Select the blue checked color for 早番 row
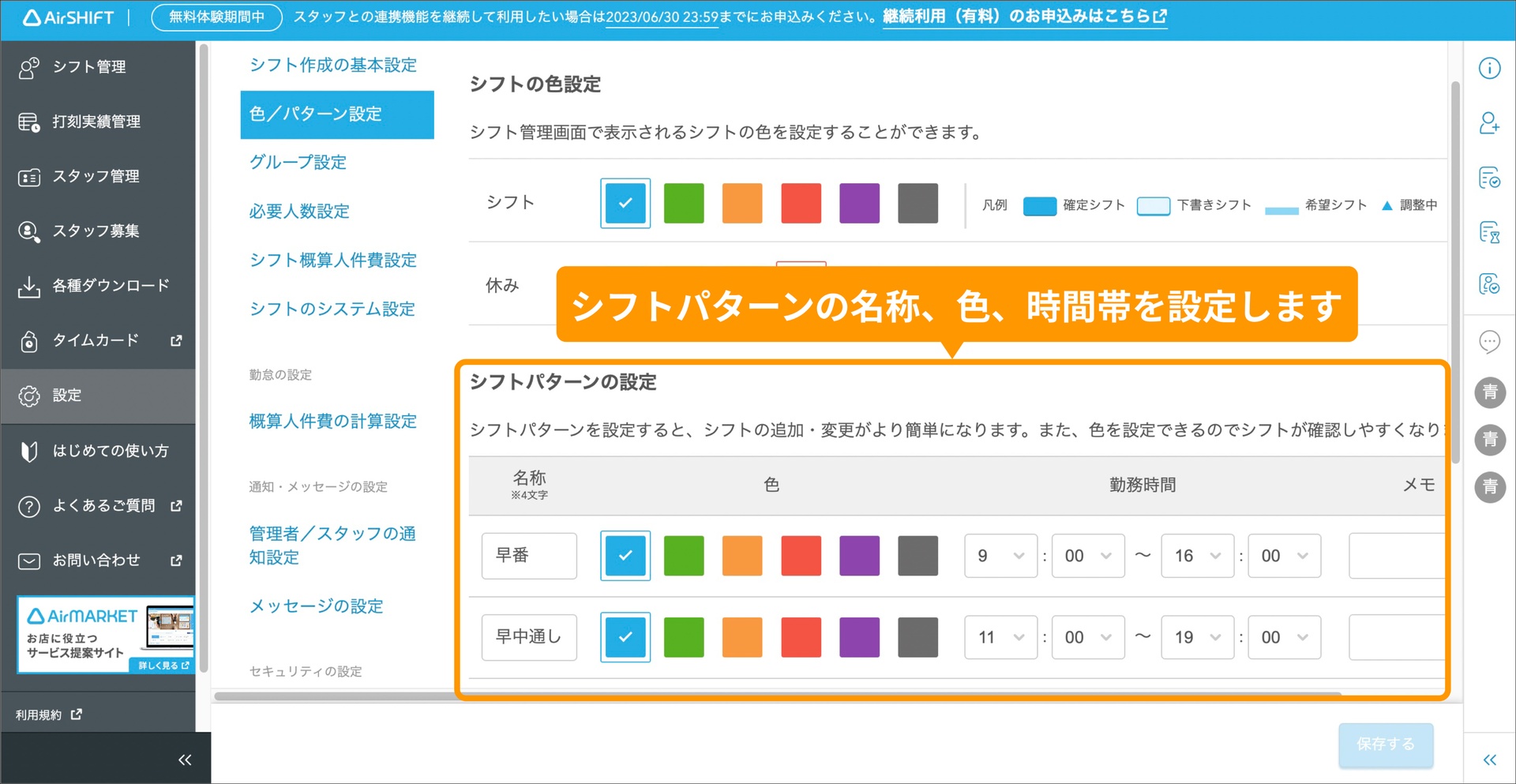This screenshot has height=784, width=1516. pos(625,556)
